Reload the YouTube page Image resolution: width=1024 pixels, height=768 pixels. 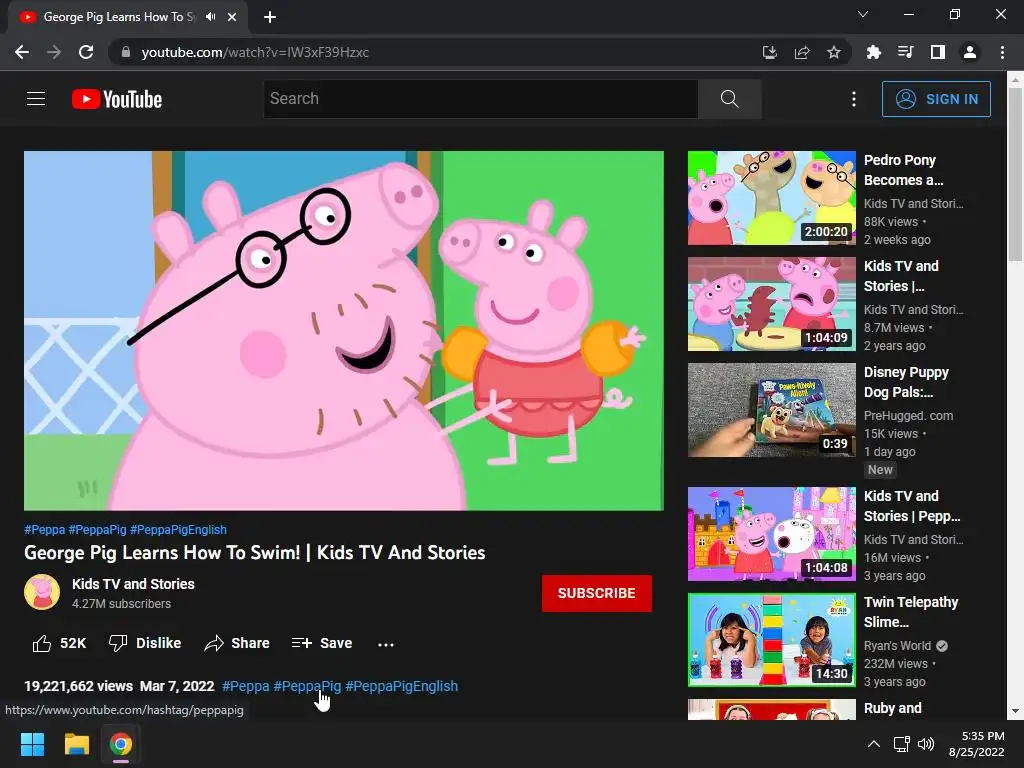[86, 52]
